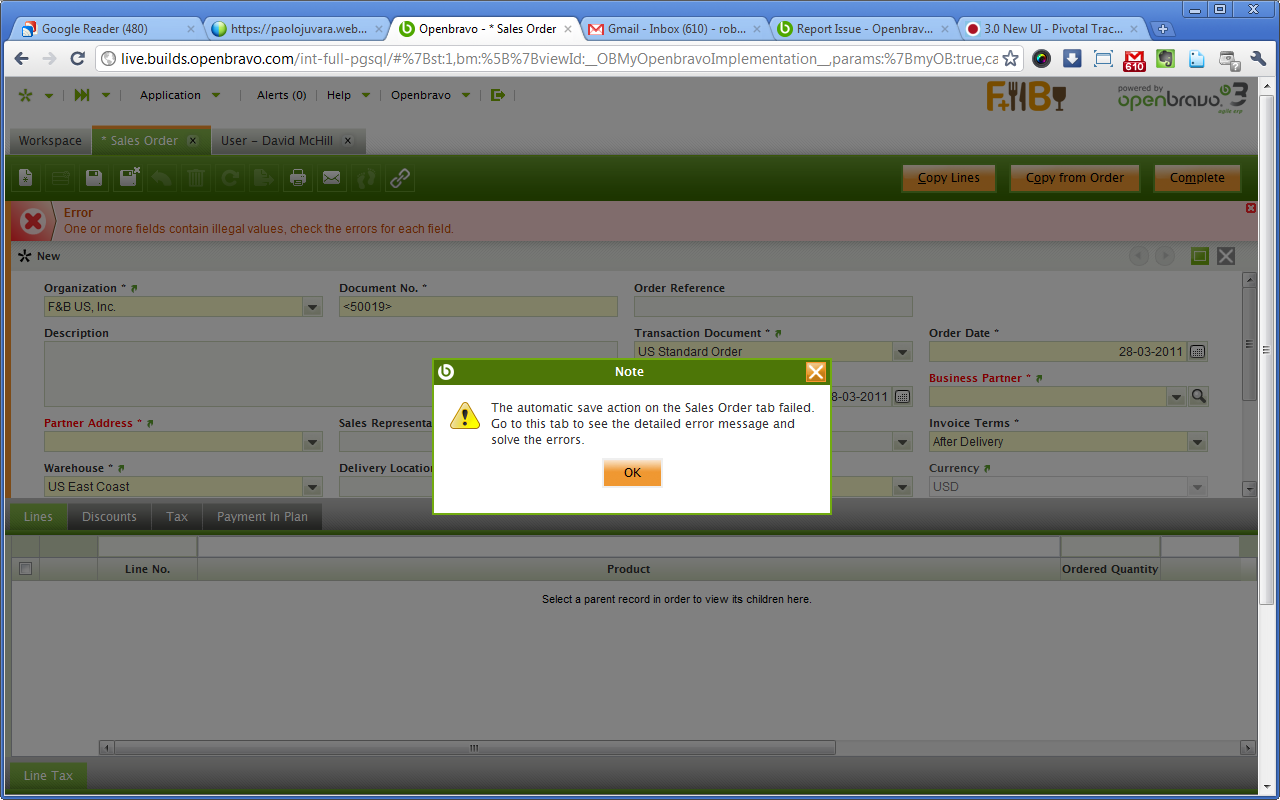Open the Currency dropdown
The width and height of the screenshot is (1280, 800).
coord(1197,487)
